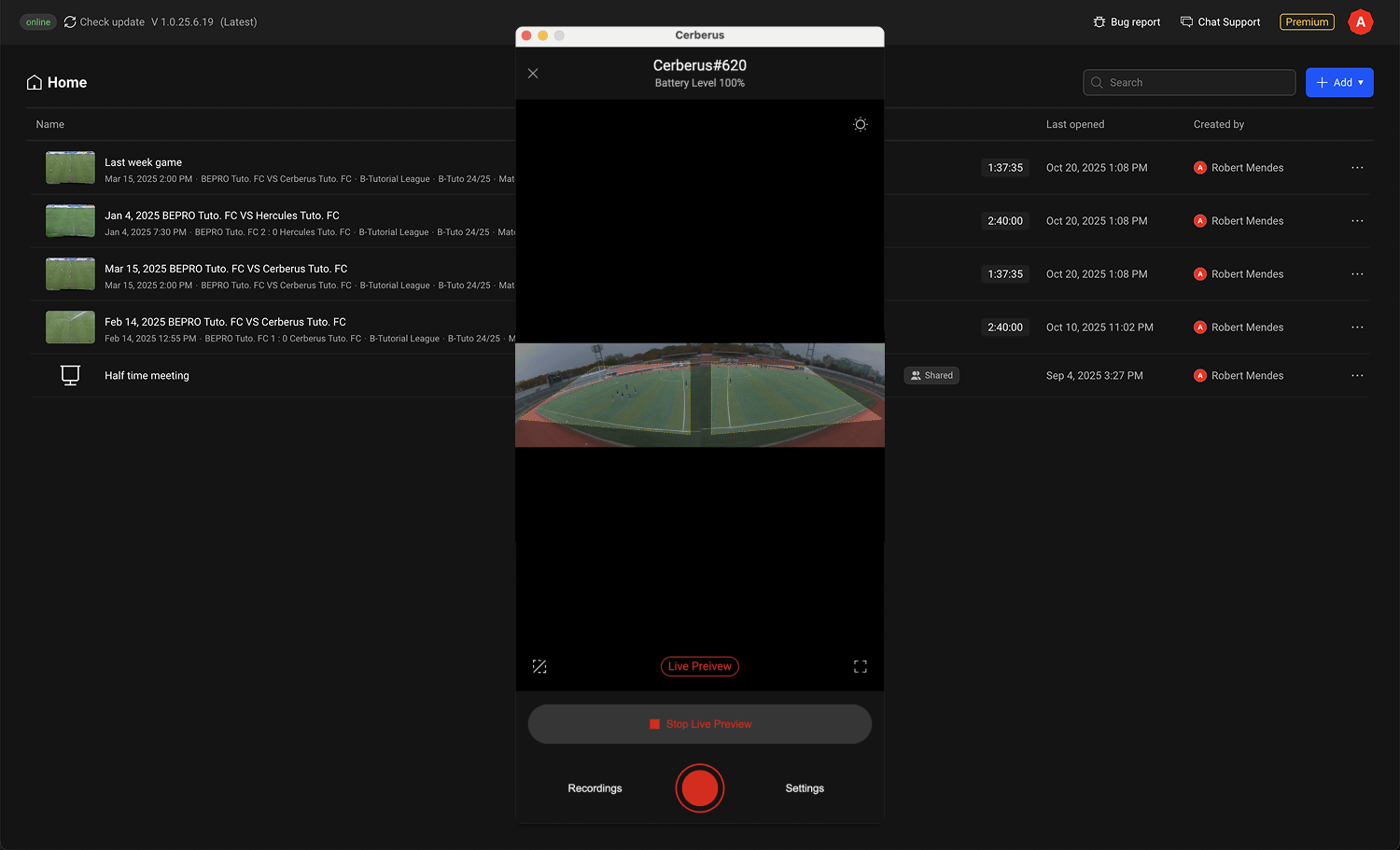
Task: Minimize the Cerberus window with the yellow button
Action: coord(542,35)
